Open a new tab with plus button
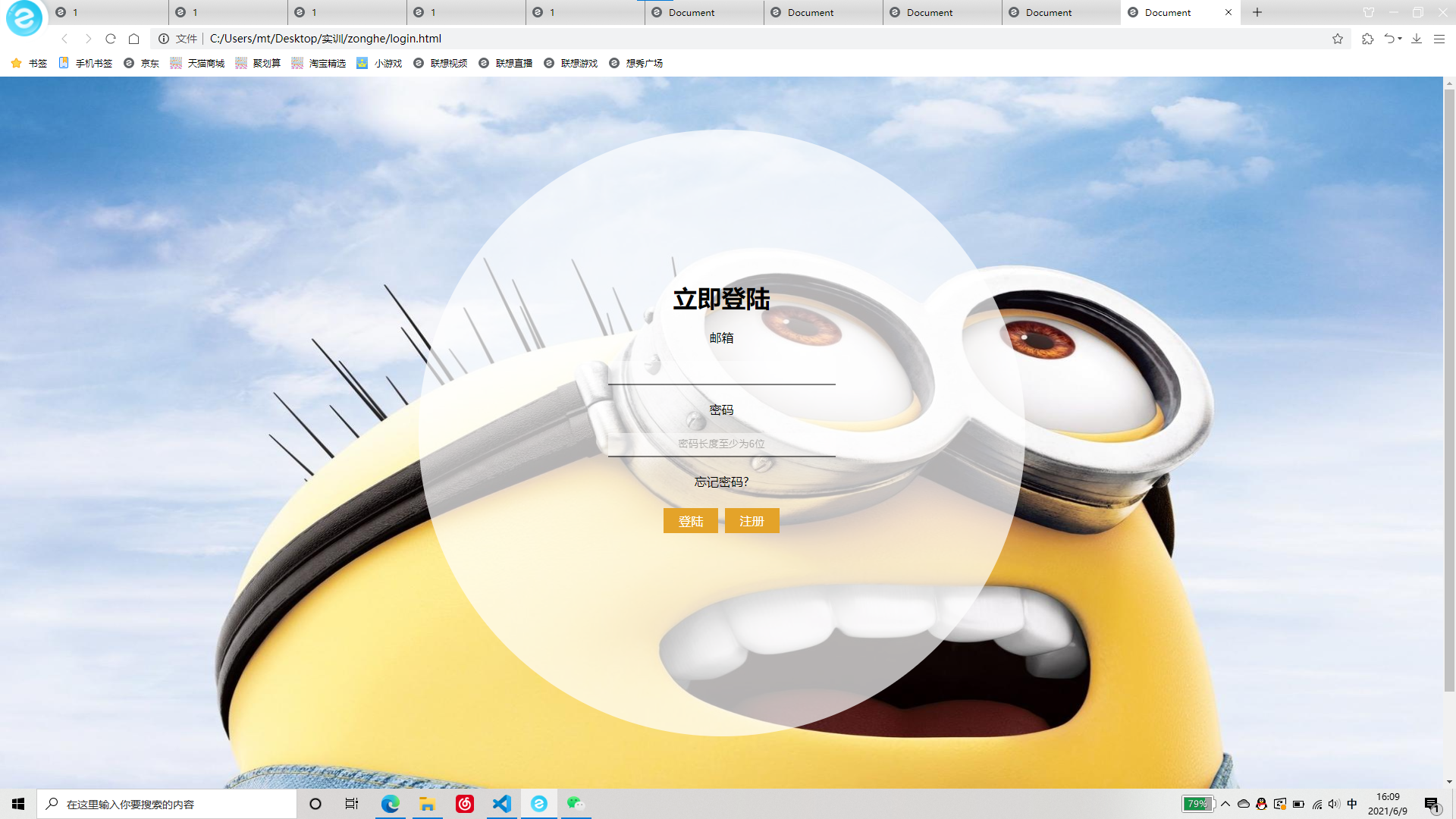 click(1257, 12)
